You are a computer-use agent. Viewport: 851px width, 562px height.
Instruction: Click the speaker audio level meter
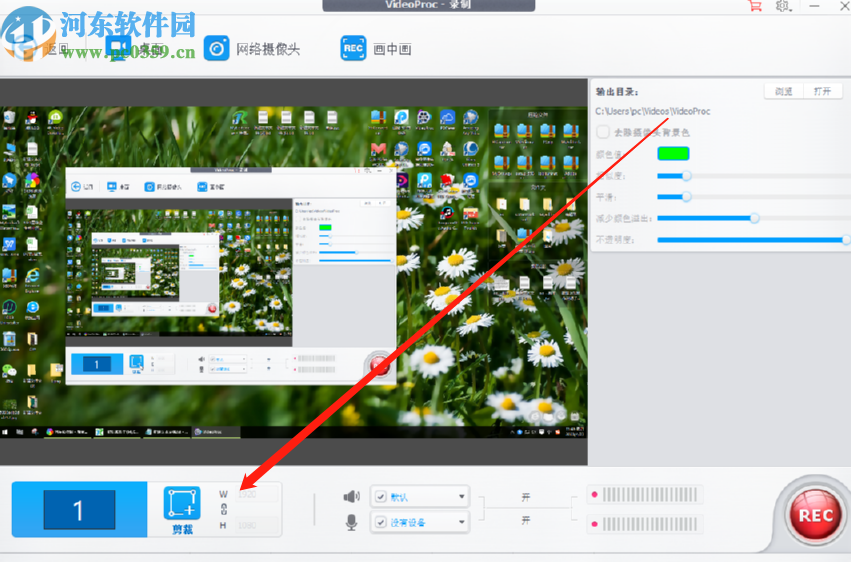[x=646, y=494]
